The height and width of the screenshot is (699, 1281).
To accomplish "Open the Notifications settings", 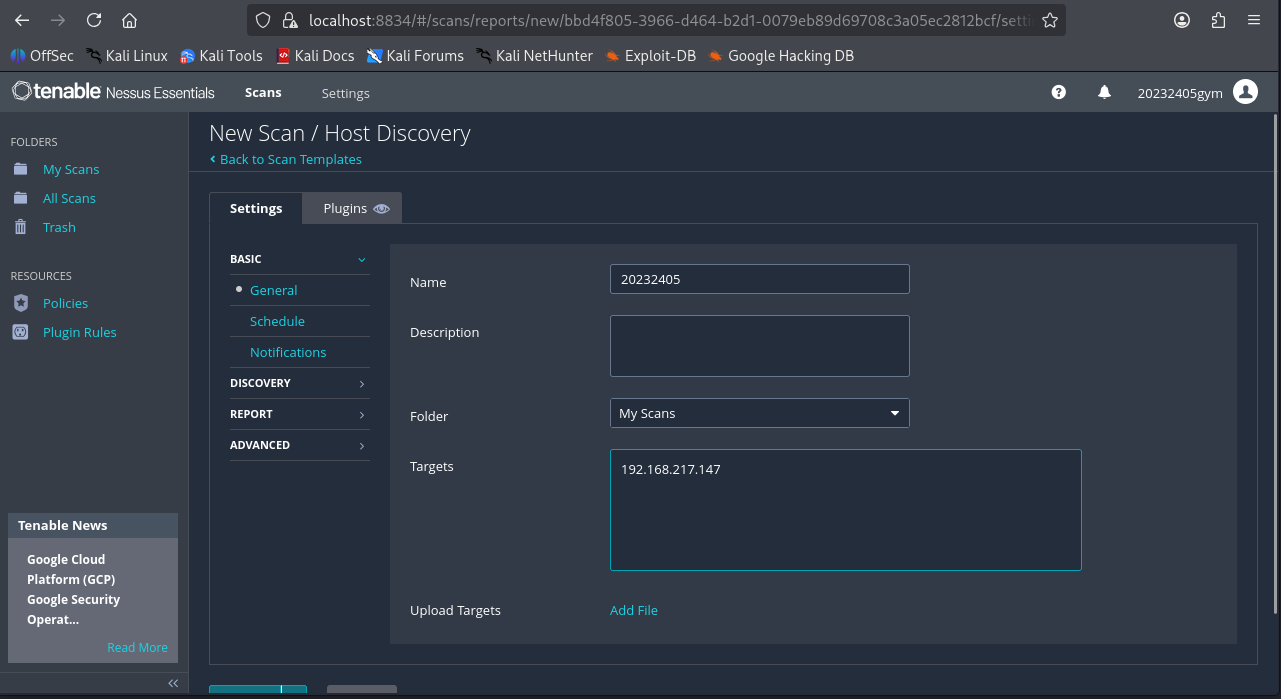I will [x=288, y=352].
